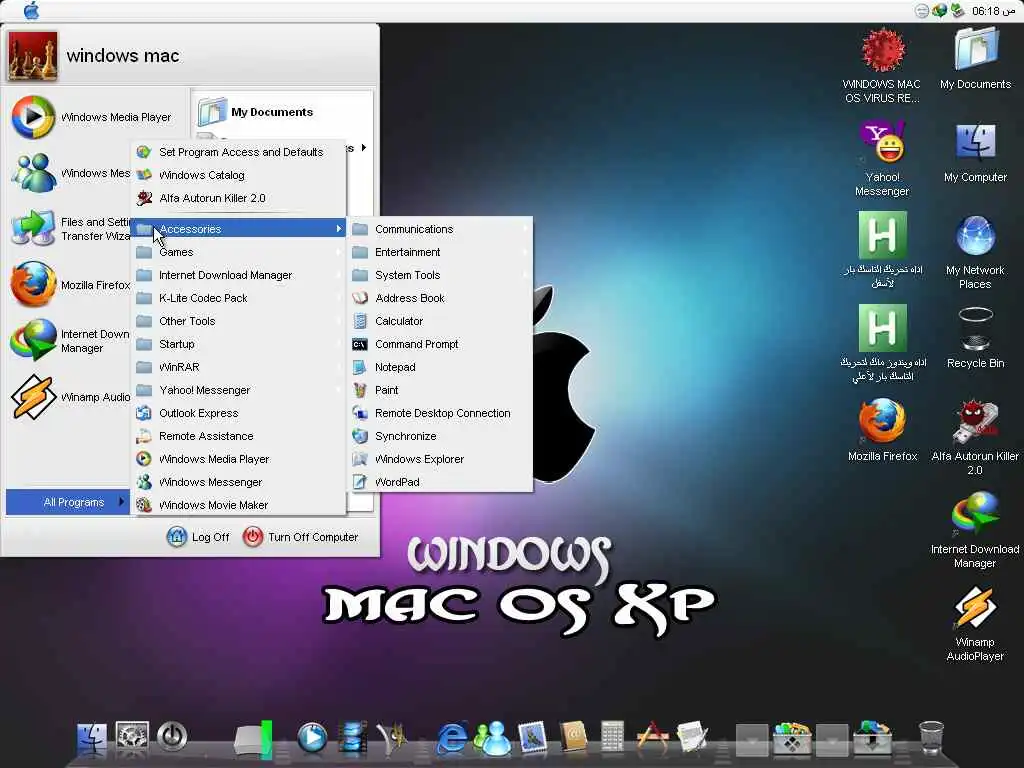This screenshot has width=1024, height=768.
Task: Expand the Startup folder
Action: click(239, 344)
